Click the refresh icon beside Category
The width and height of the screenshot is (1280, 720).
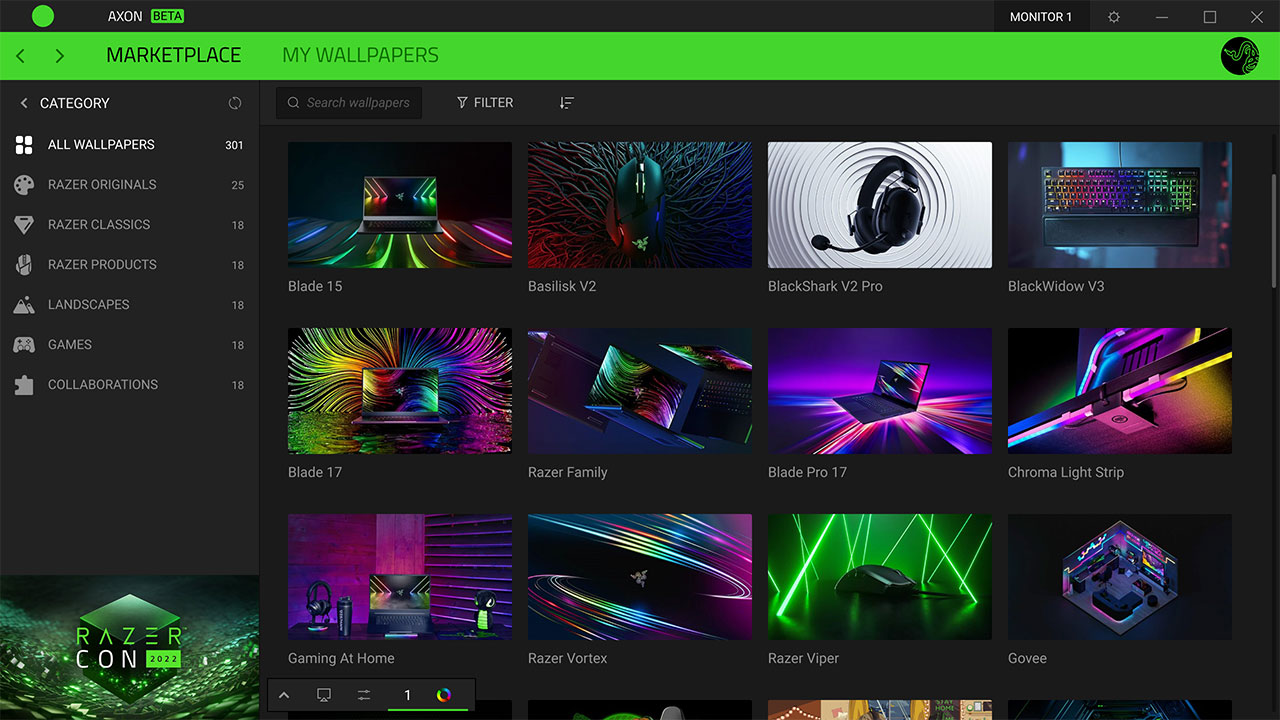click(235, 103)
